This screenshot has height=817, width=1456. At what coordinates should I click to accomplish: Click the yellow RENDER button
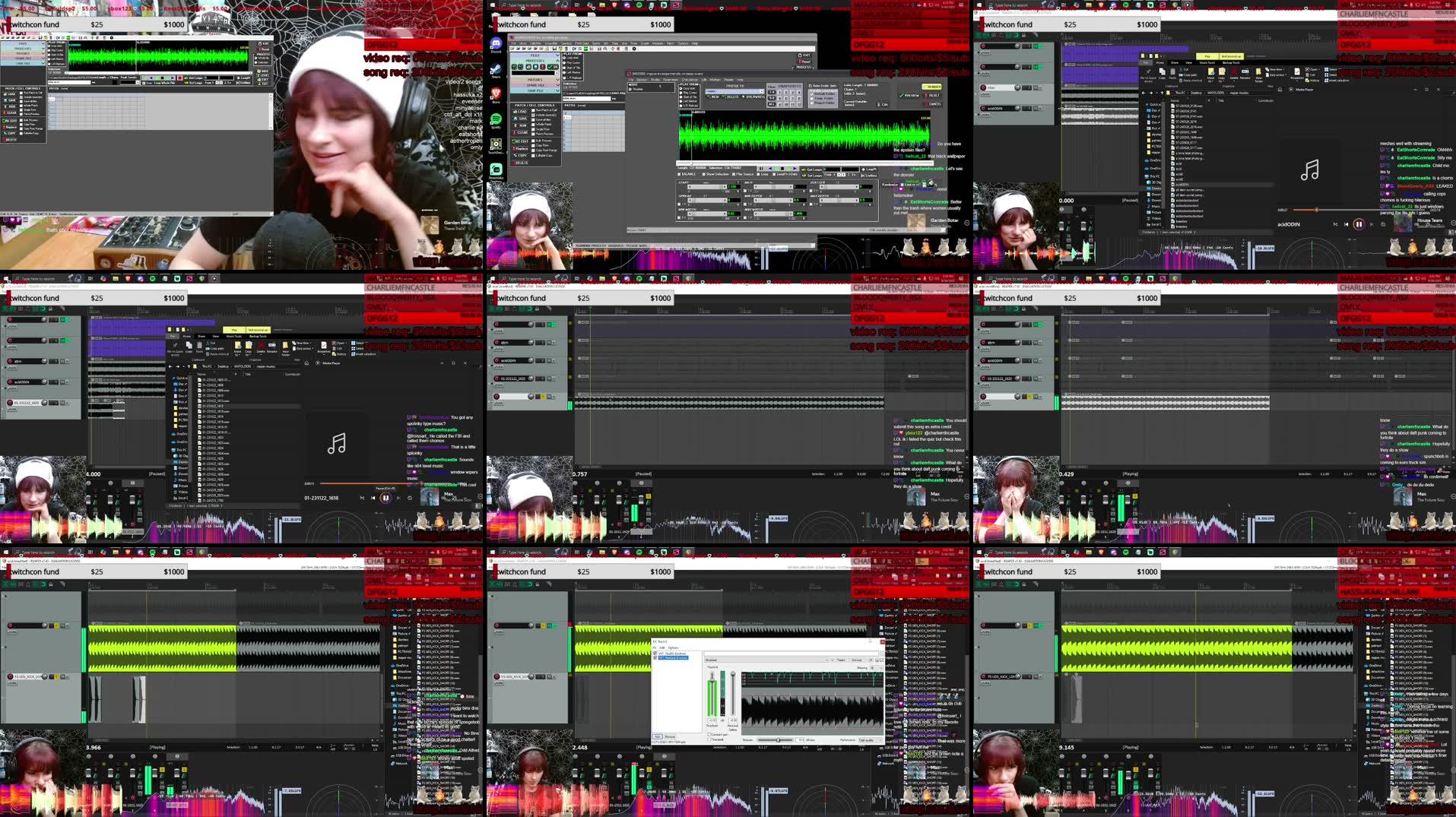(932, 87)
